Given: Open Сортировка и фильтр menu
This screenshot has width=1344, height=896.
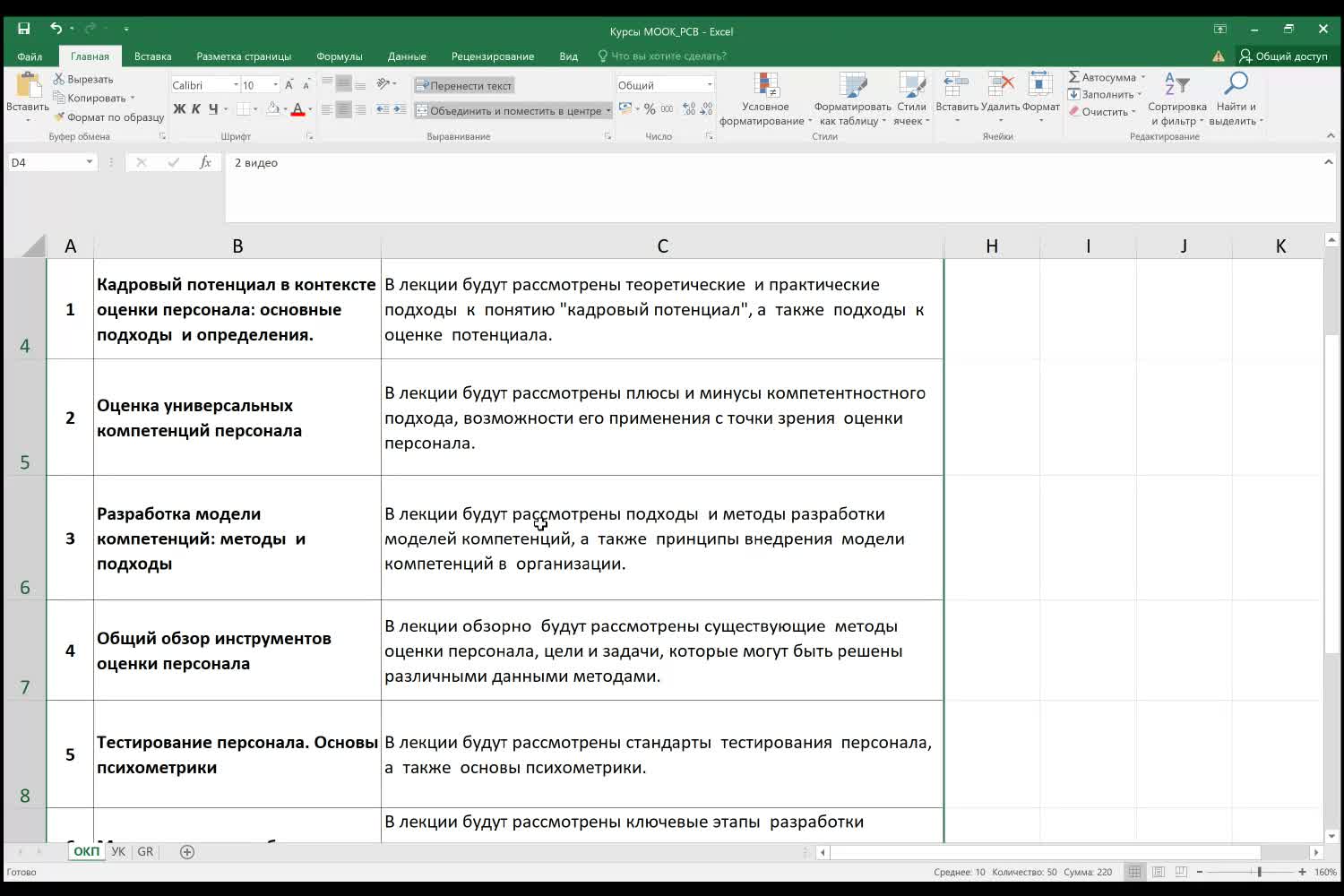Looking at the screenshot, I should tap(1177, 99).
